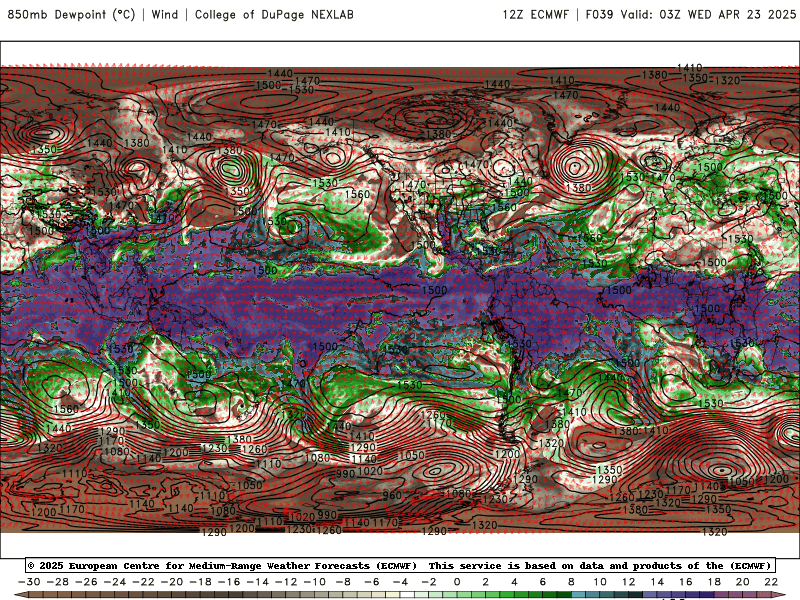Click the "-28" value on the color scale

pyautogui.click(x=58, y=582)
